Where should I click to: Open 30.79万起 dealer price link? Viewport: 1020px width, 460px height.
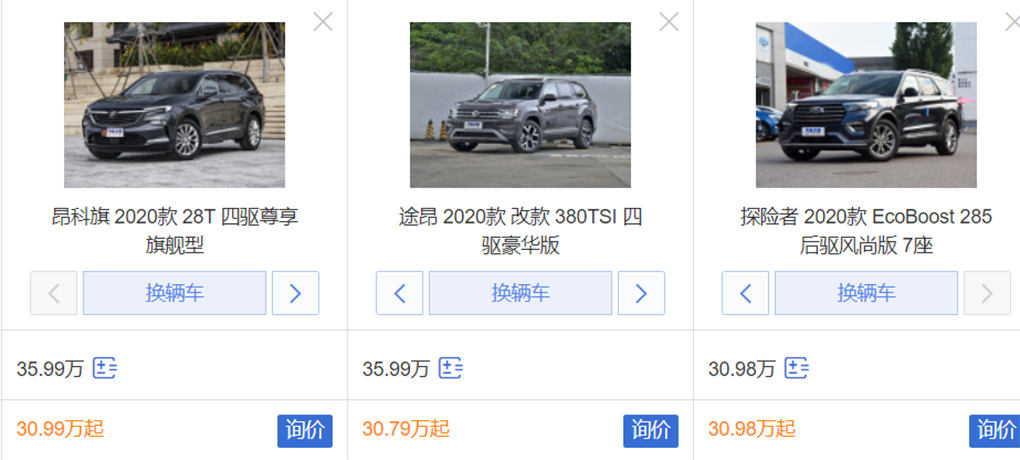406,429
